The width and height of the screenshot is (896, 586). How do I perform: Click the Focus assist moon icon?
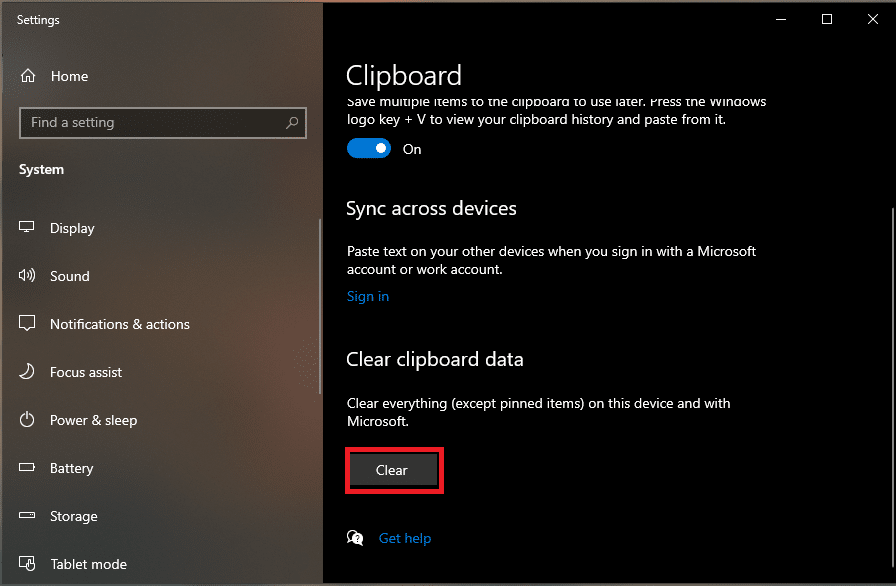[27, 371]
